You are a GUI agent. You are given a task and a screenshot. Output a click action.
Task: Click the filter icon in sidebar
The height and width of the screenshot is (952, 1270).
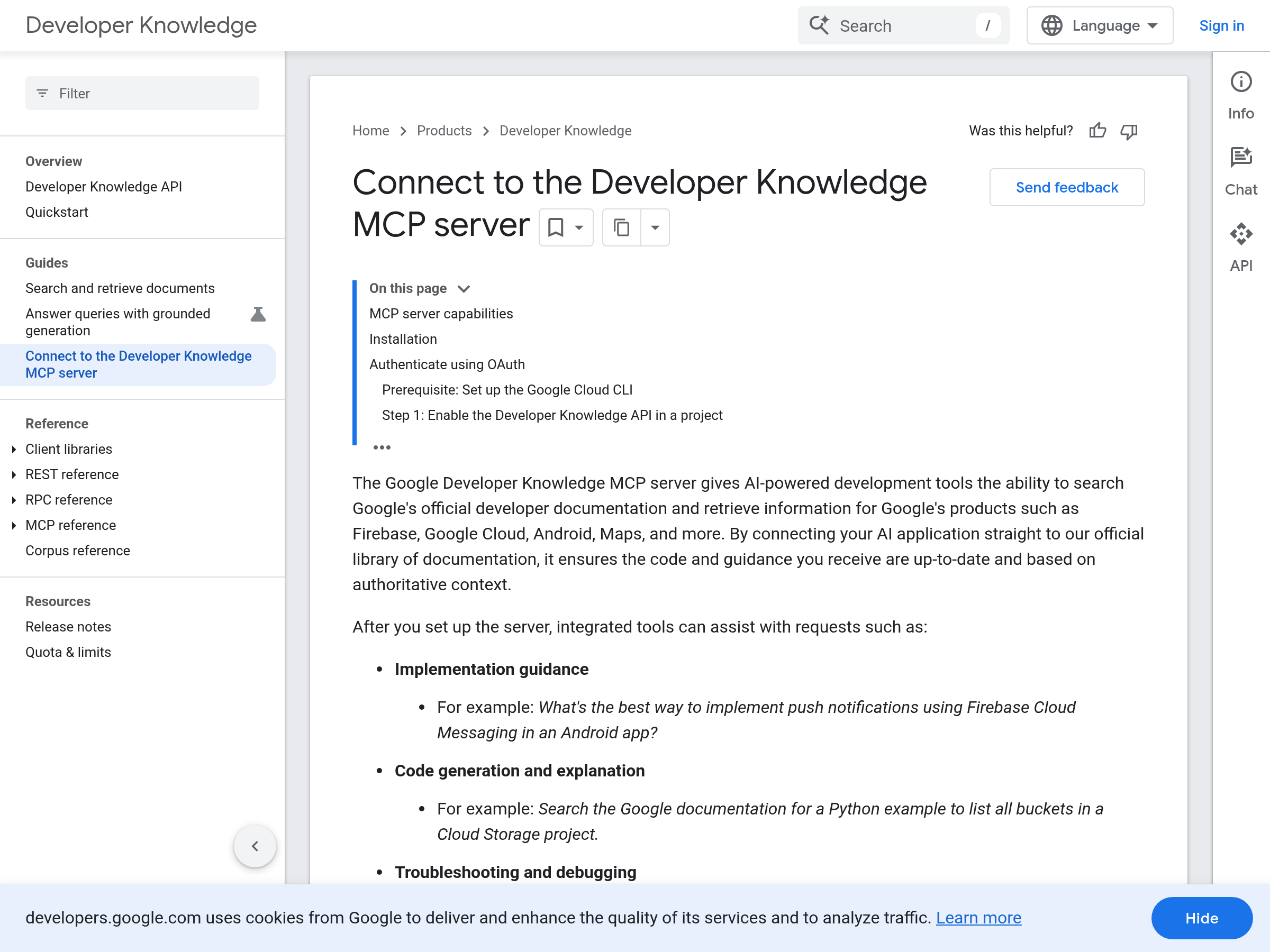pyautogui.click(x=42, y=93)
